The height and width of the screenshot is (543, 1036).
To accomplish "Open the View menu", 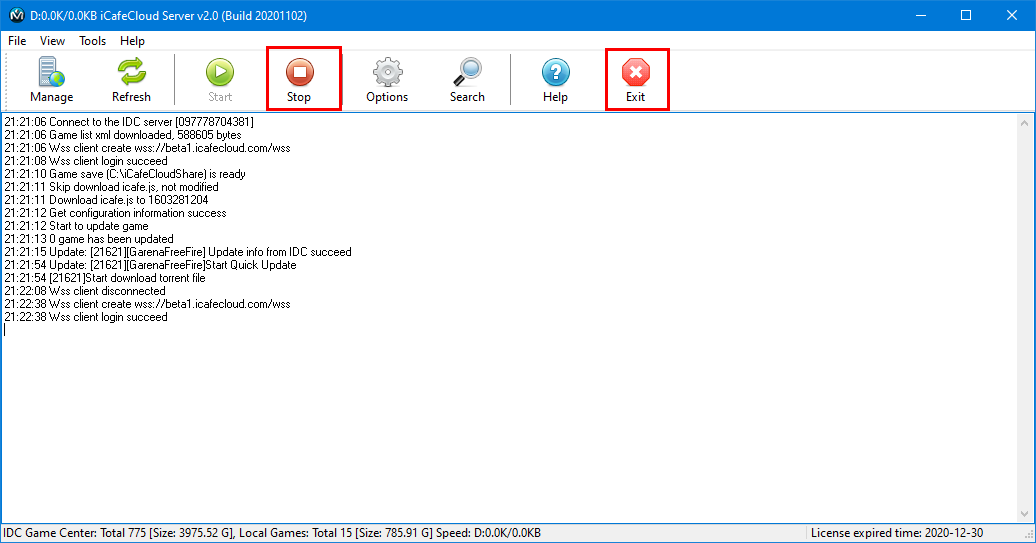I will coord(52,41).
